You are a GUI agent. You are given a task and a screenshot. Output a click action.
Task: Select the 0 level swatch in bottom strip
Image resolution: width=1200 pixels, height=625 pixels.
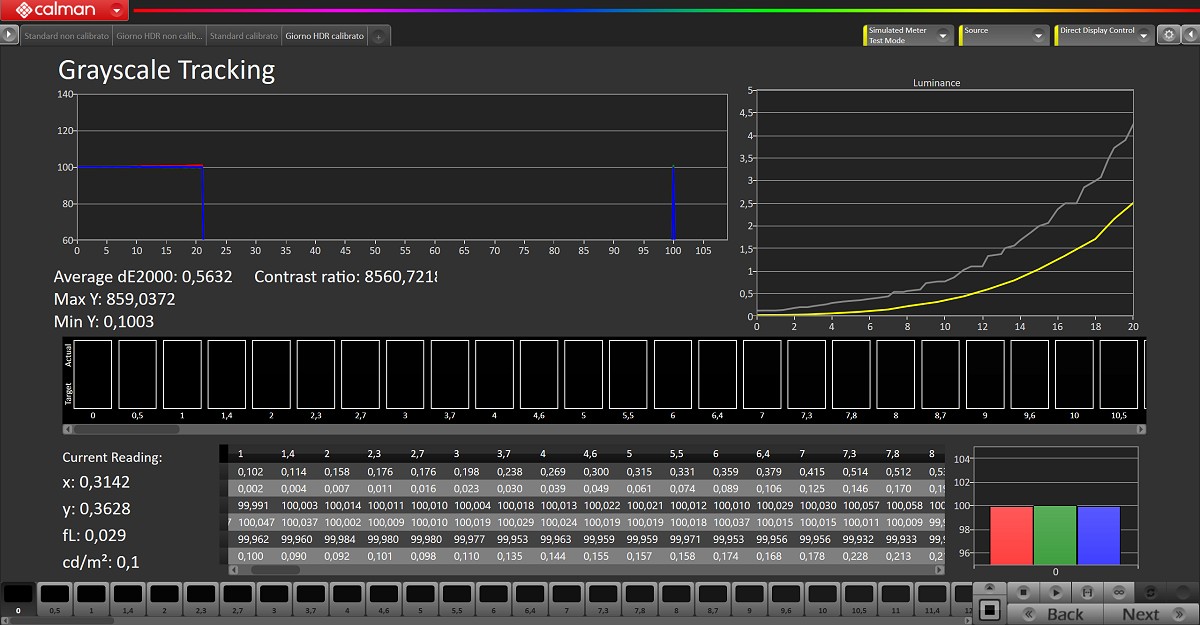coord(17,599)
